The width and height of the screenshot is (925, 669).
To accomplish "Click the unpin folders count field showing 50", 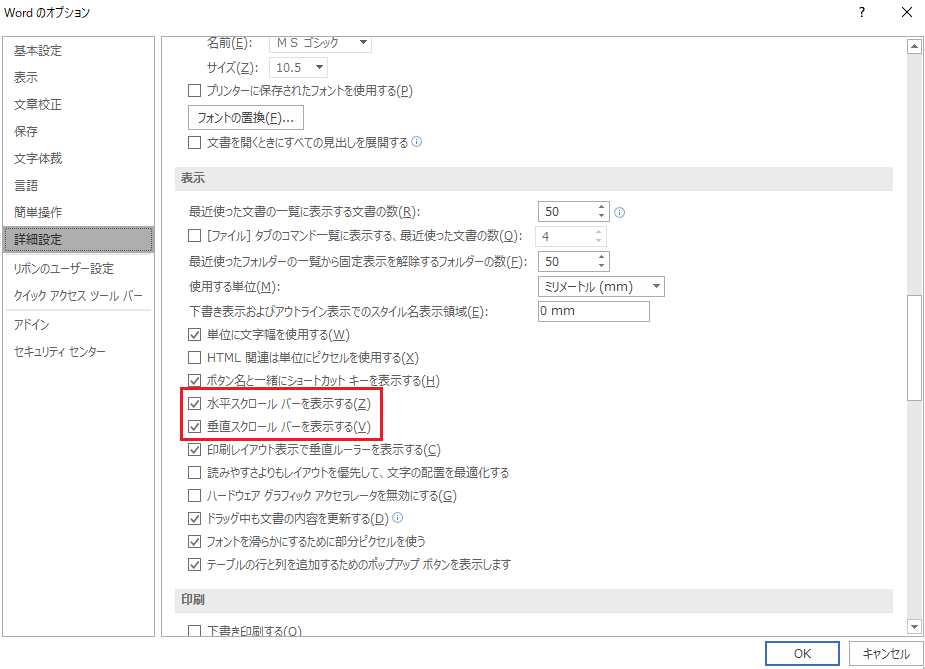I will click(567, 262).
